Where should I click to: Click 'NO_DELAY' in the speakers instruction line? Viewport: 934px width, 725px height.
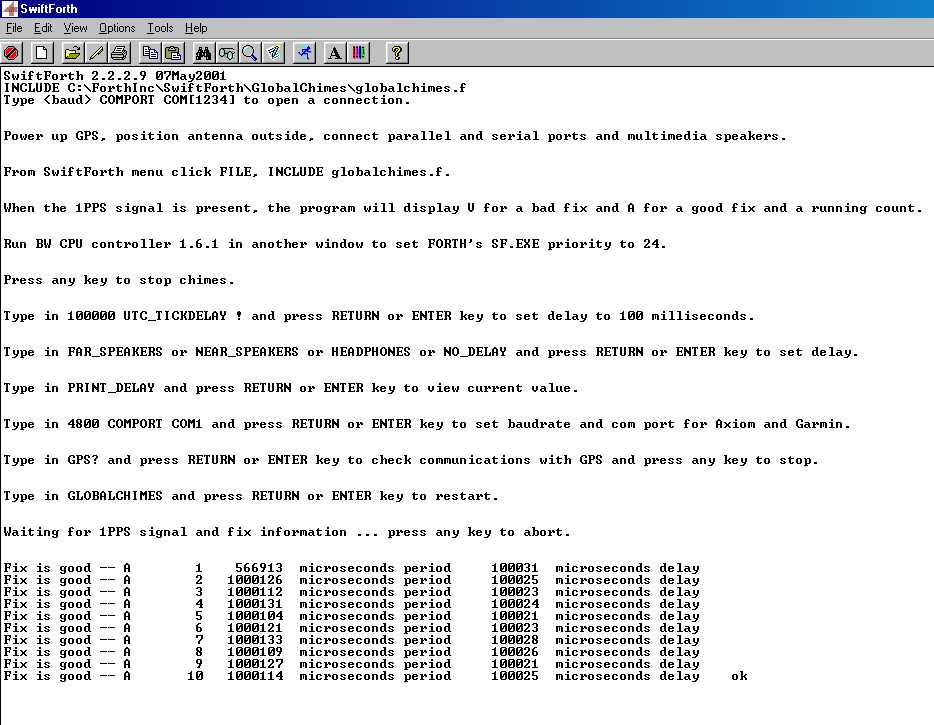(x=475, y=352)
